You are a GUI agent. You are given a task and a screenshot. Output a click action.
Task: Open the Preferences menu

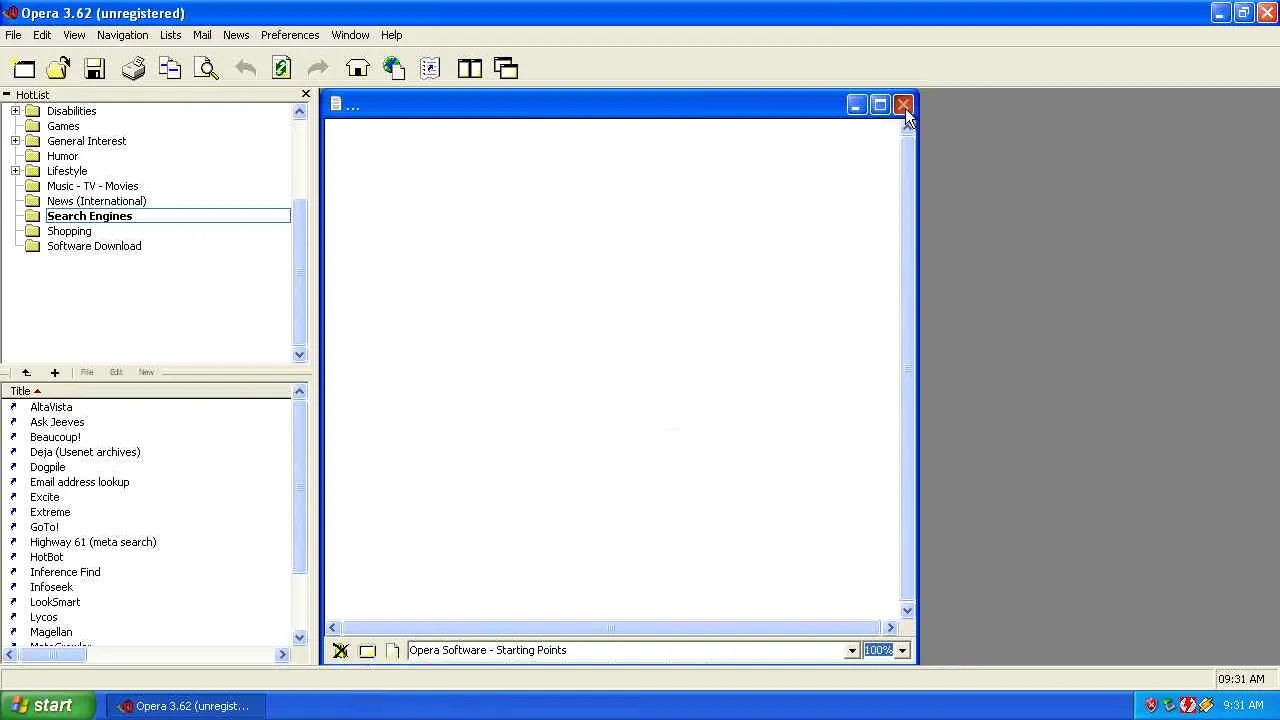pyautogui.click(x=290, y=35)
